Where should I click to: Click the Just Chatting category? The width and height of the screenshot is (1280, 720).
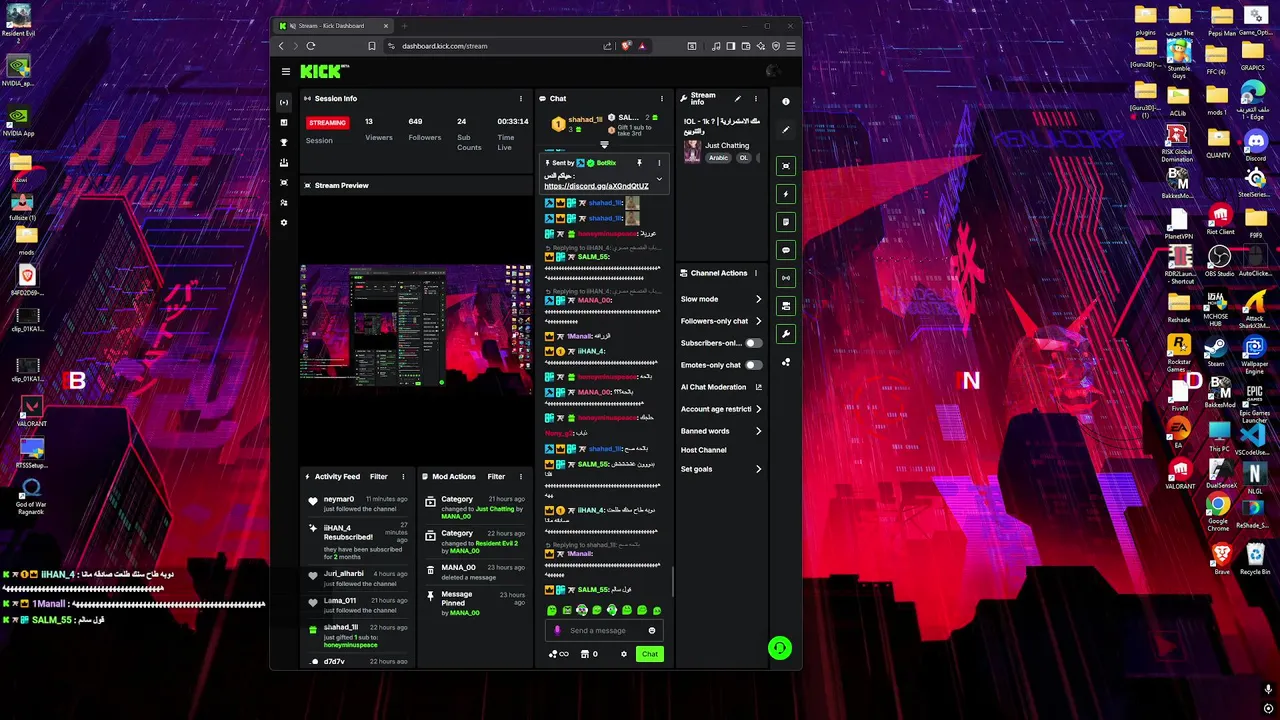(x=727, y=146)
